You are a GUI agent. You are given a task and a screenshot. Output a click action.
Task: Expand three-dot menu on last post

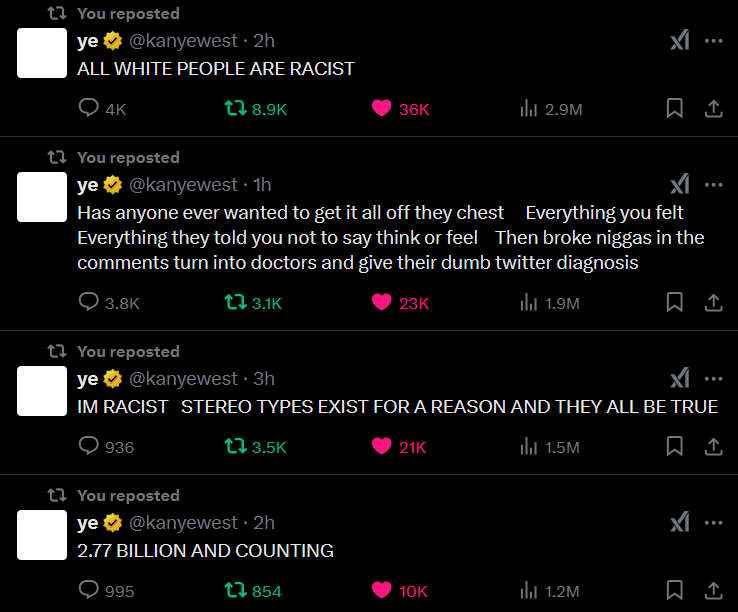click(714, 523)
